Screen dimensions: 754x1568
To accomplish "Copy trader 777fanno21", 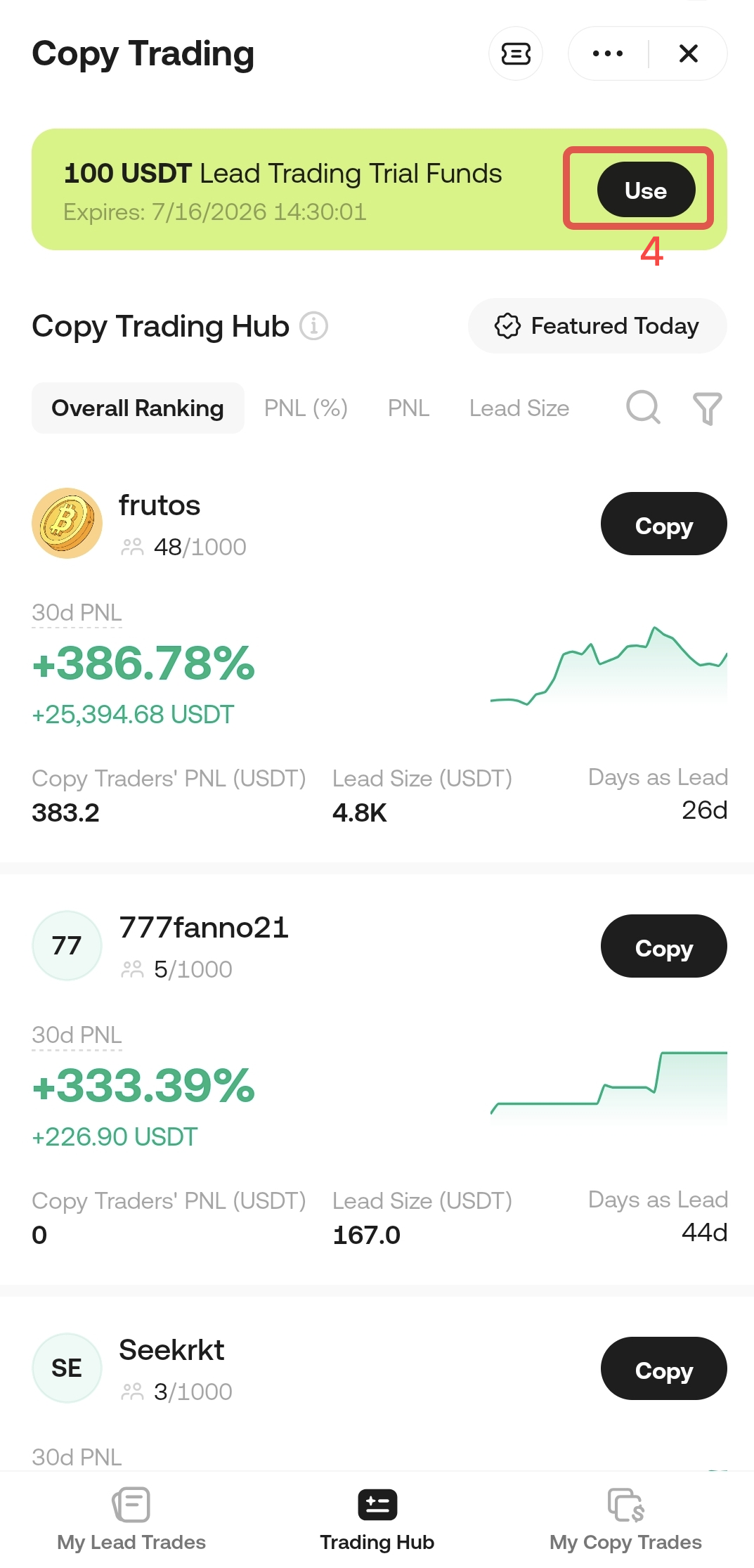I will coord(663,946).
